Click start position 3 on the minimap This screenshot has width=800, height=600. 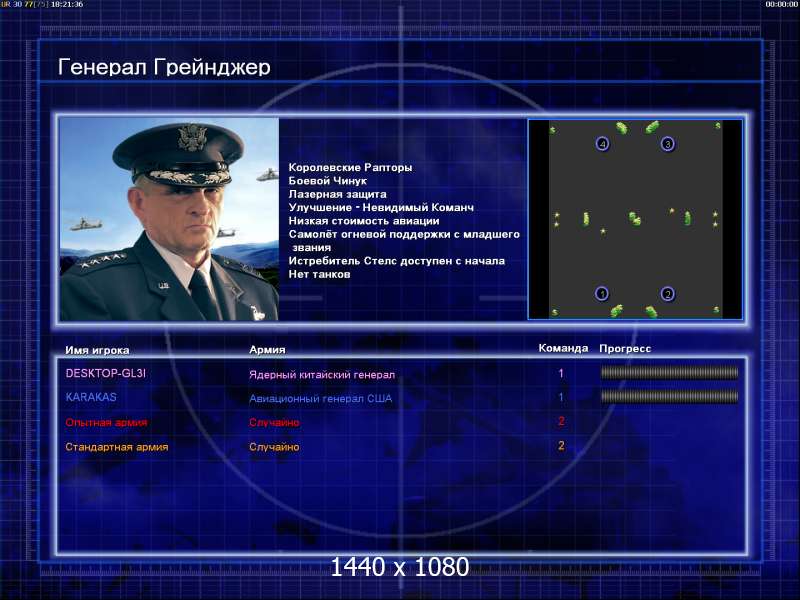tap(667, 144)
